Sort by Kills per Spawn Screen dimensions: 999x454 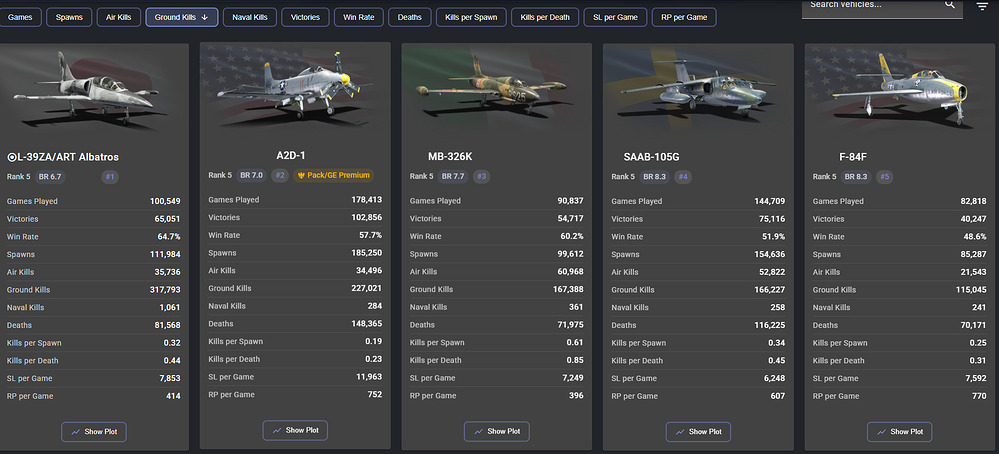pyautogui.click(x=471, y=17)
